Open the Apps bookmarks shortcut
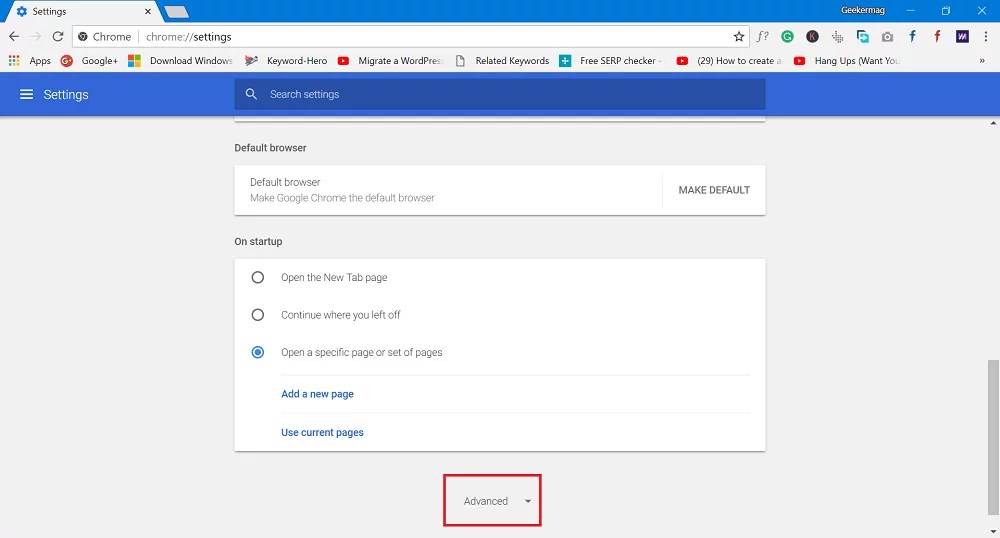This screenshot has height=538, width=1000. point(30,61)
